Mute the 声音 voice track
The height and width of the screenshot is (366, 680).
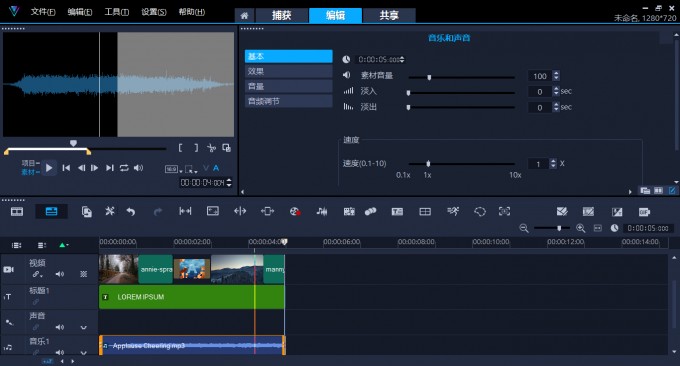[x=60, y=327]
